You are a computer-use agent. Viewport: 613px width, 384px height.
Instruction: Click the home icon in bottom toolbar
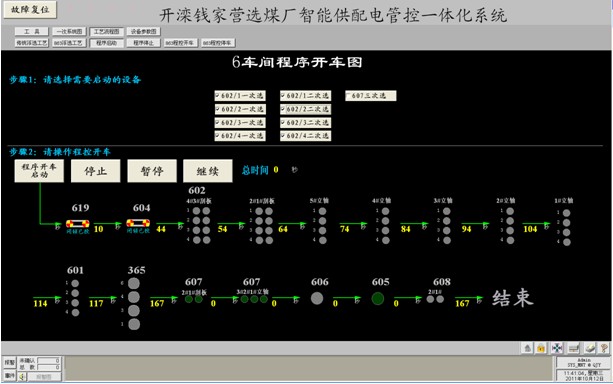click(527, 347)
